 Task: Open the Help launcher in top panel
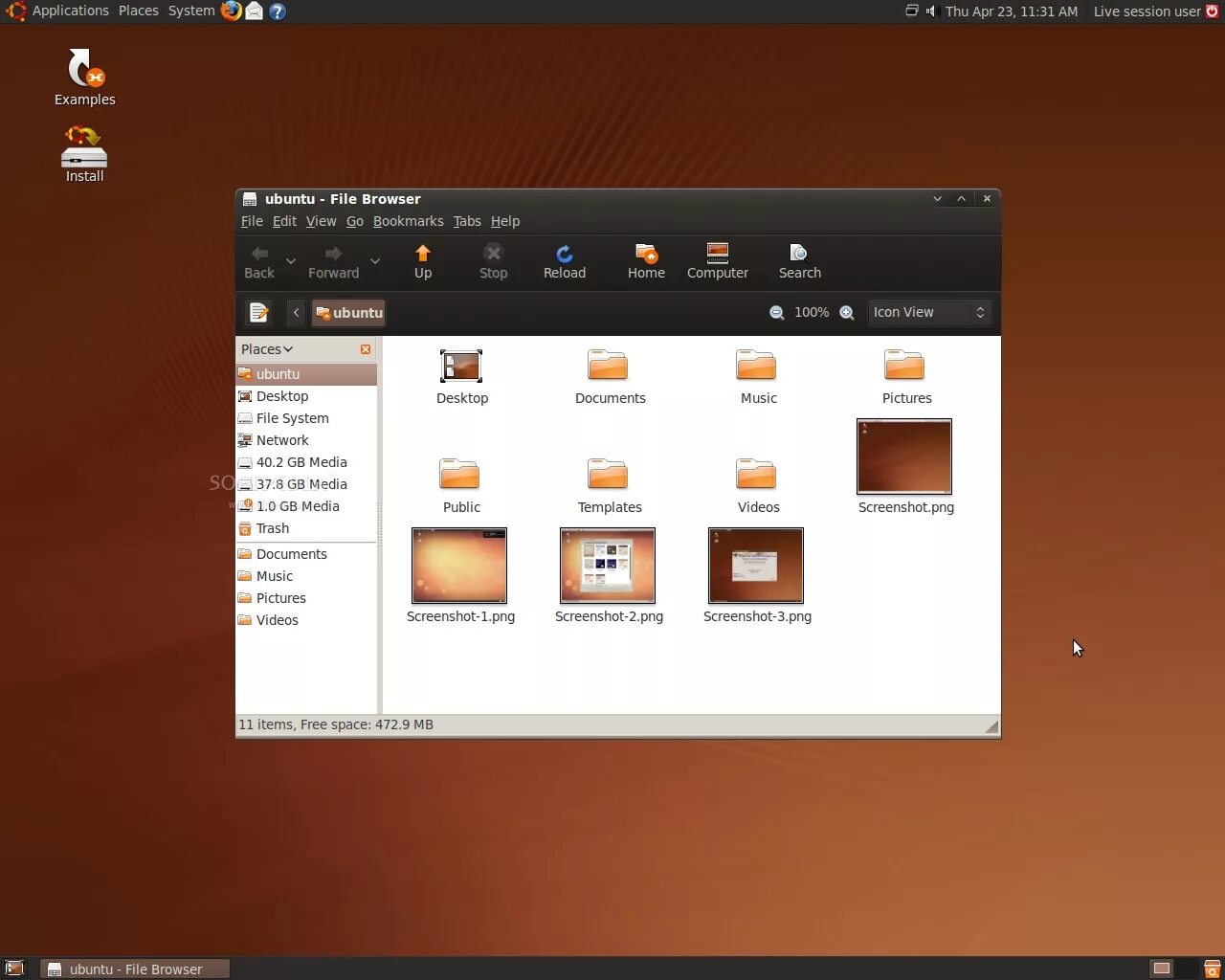[278, 11]
